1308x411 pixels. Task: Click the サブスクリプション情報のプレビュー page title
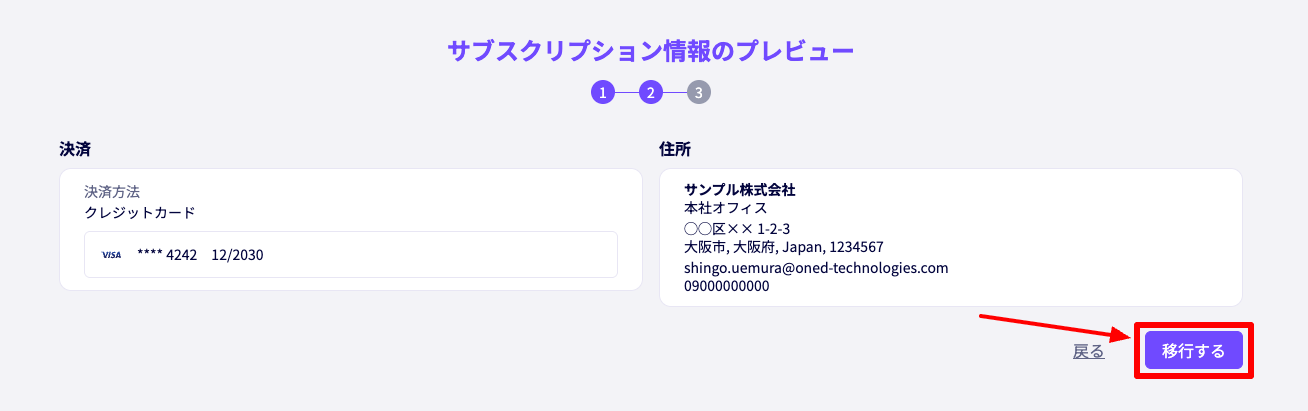click(651, 51)
